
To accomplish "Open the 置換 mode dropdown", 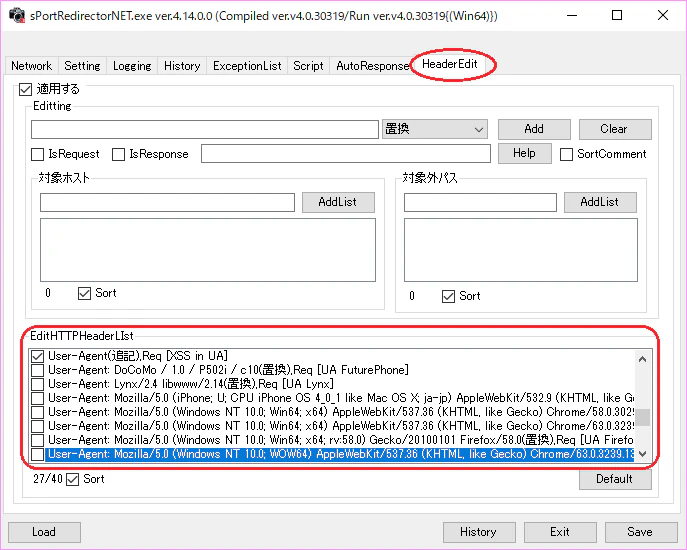I will pos(435,129).
